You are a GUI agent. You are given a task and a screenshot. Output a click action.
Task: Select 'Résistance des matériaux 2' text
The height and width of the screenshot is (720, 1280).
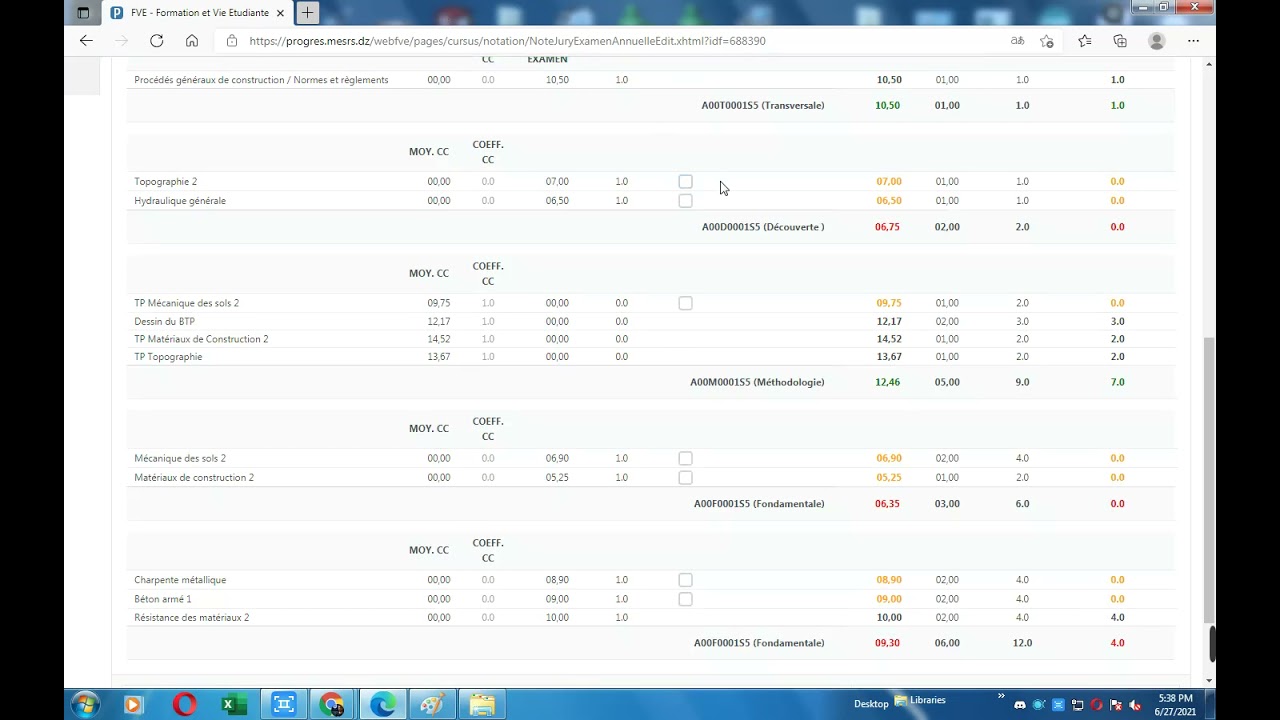[x=192, y=618]
